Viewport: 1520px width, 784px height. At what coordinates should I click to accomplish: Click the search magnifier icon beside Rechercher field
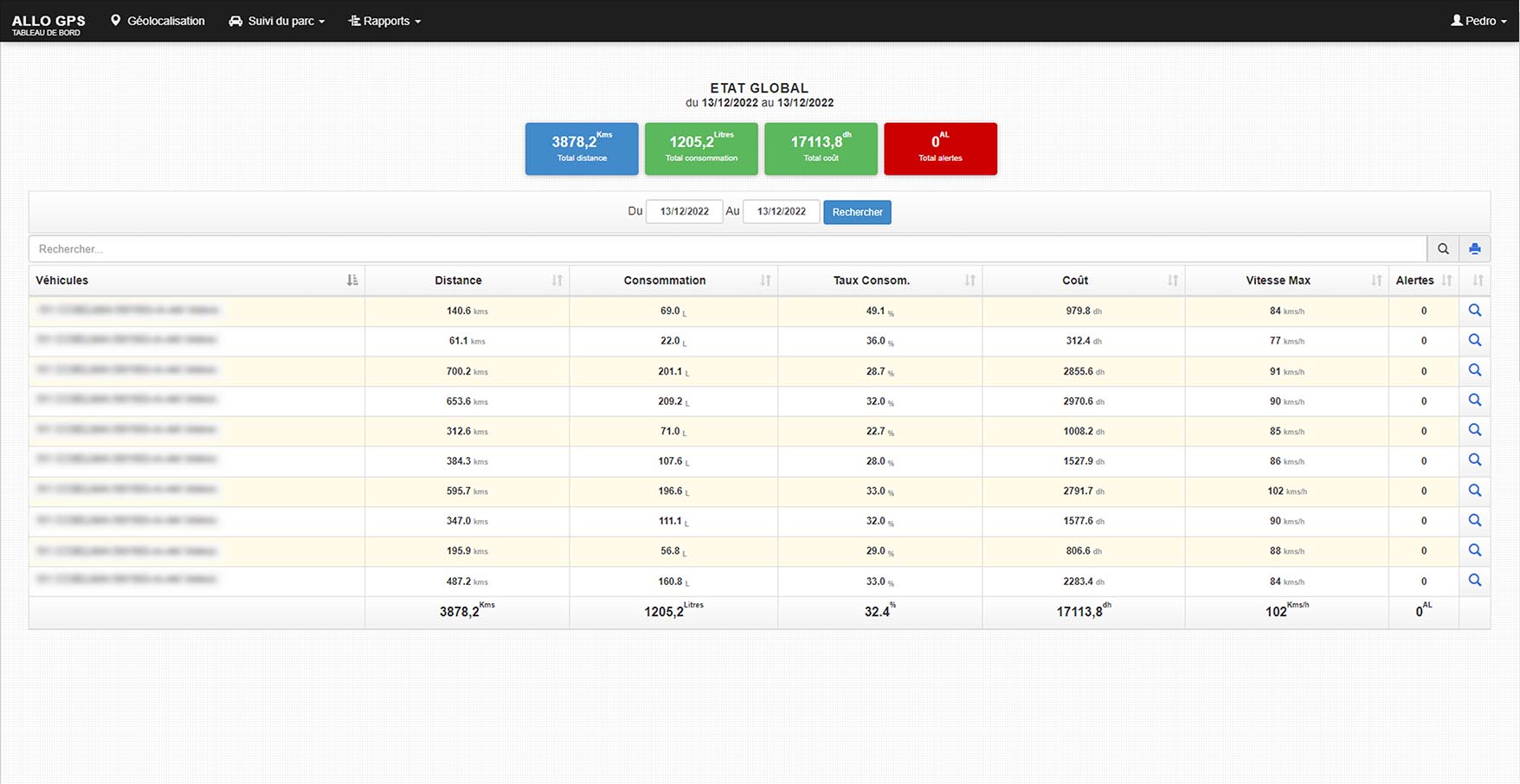point(1443,249)
